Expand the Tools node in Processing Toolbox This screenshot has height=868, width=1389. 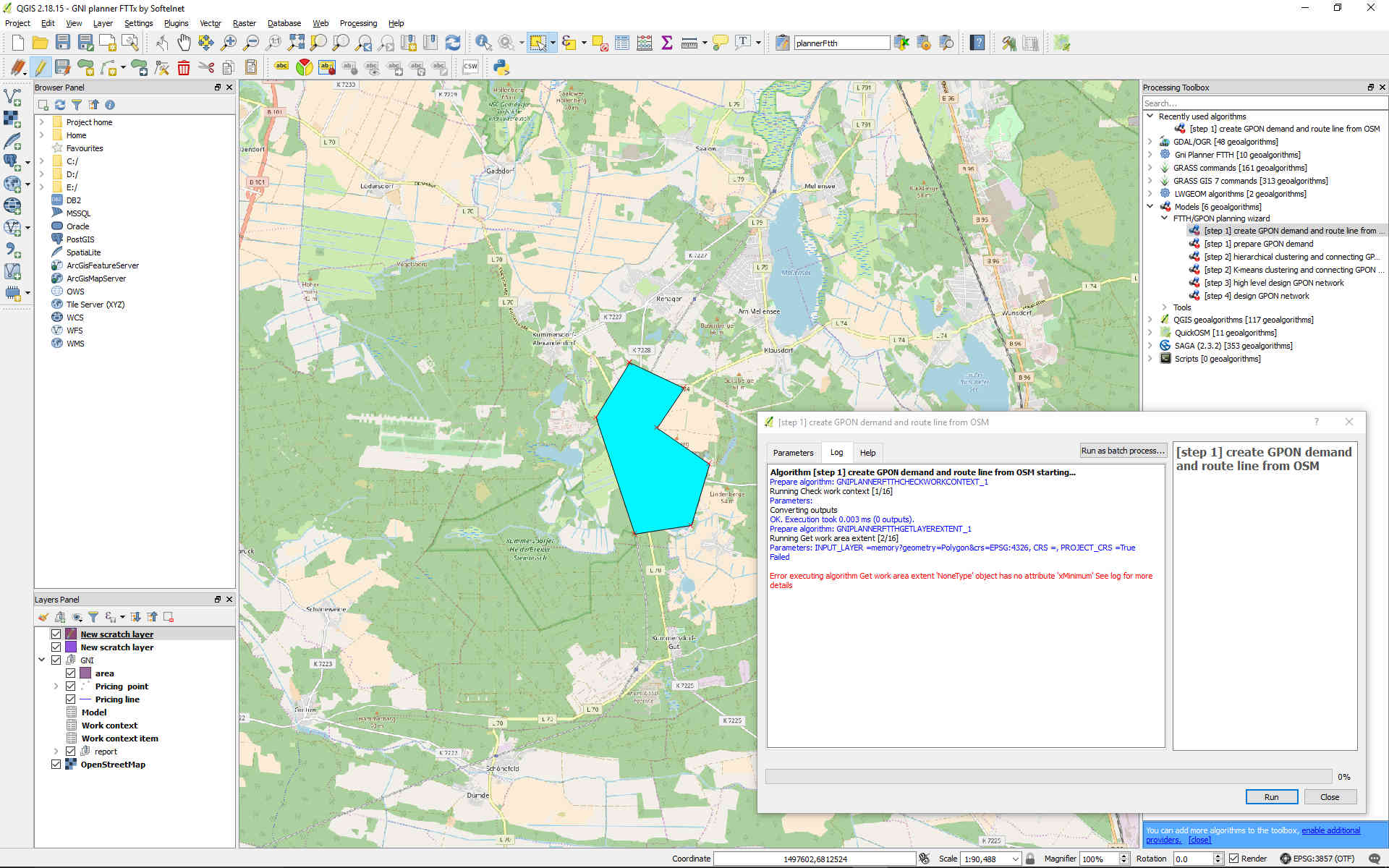pos(1164,307)
